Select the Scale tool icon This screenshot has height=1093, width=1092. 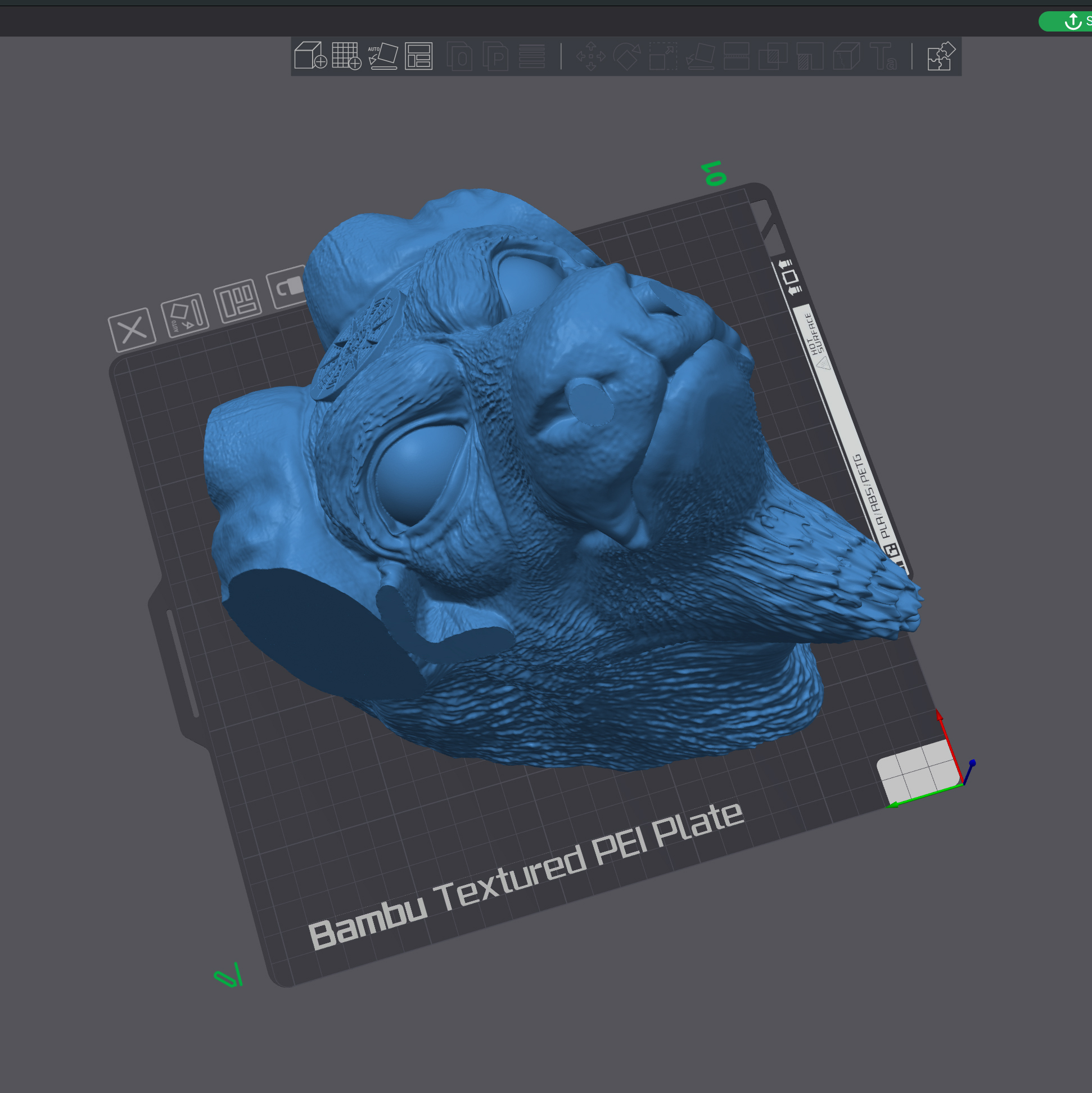coord(663,56)
